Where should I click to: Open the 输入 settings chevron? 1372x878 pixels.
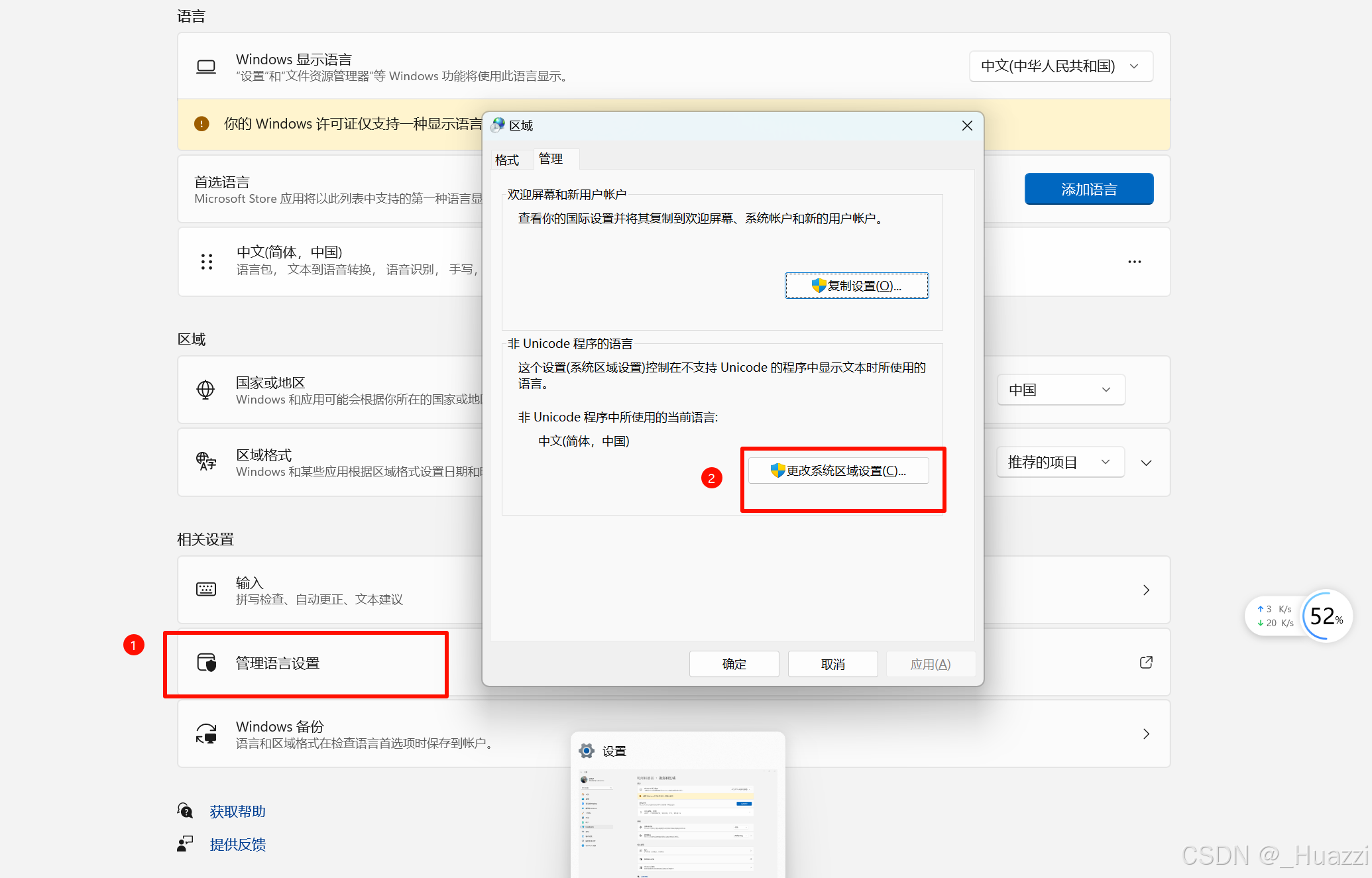pos(1146,590)
